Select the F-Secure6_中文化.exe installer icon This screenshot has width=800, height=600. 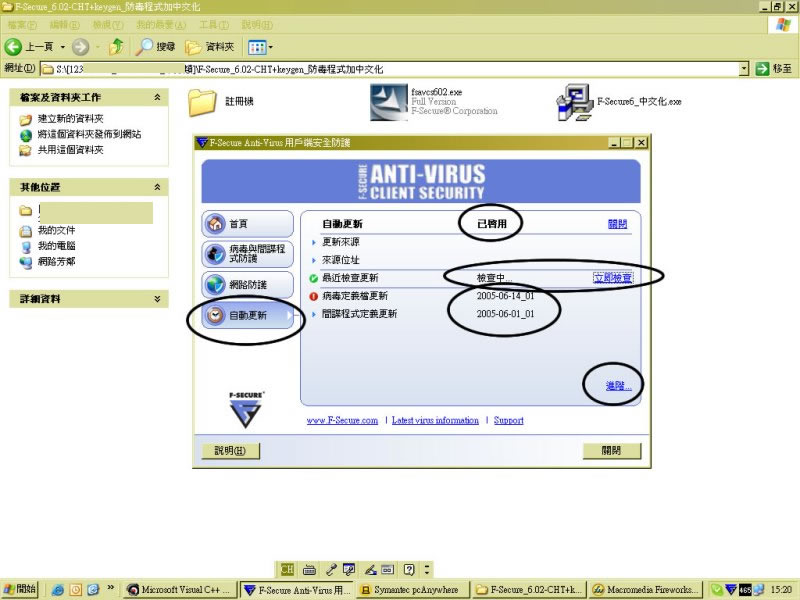574,102
